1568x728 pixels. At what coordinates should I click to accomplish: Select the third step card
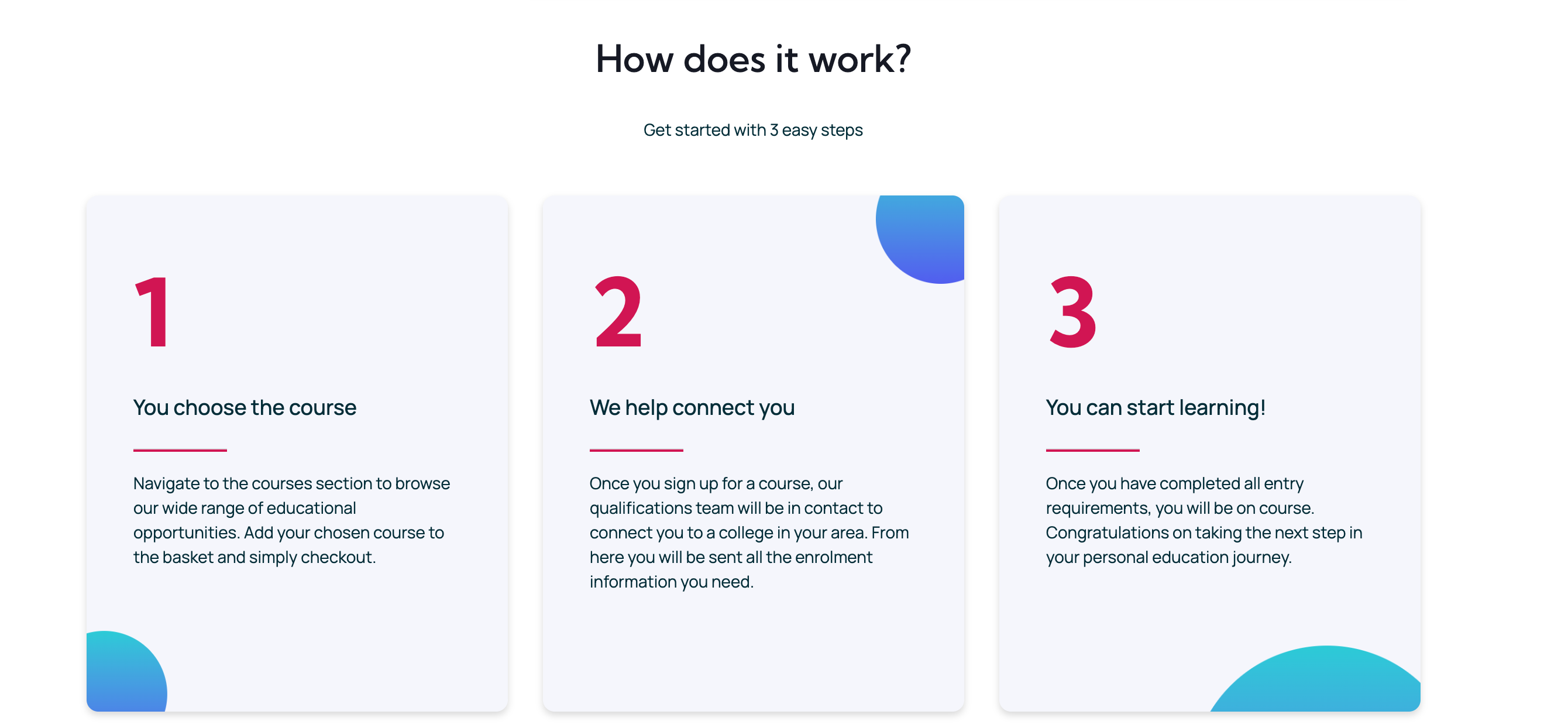(x=1209, y=454)
